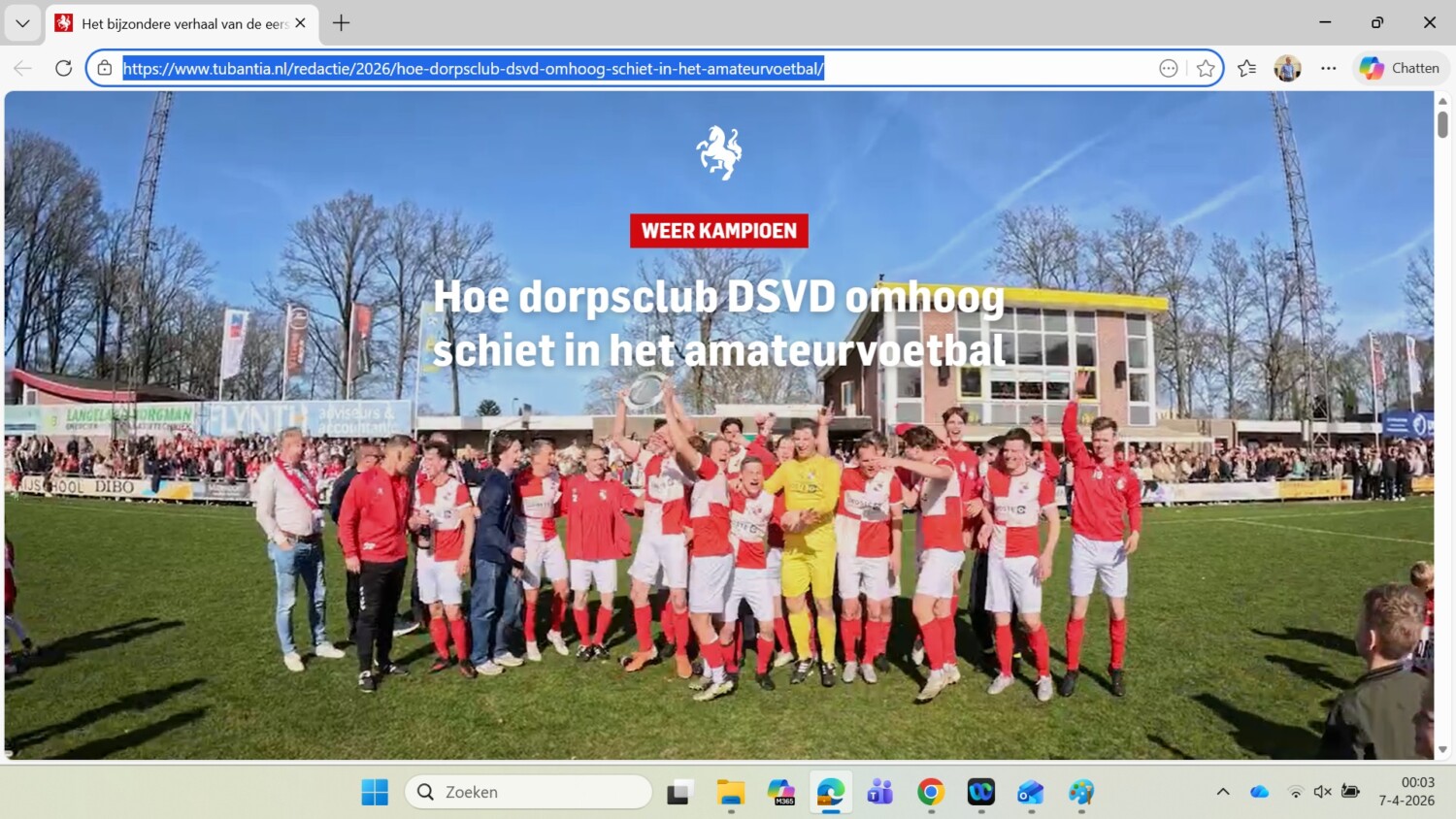Open Task View on taskbar
The width and height of the screenshot is (1456, 819).
pos(679,792)
